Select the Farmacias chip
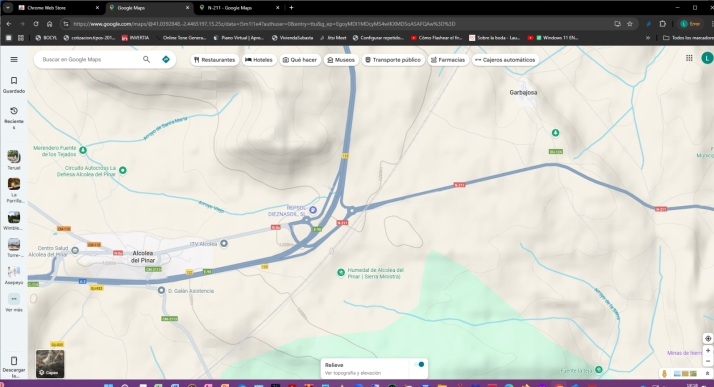The width and height of the screenshot is (714, 387). (448, 60)
